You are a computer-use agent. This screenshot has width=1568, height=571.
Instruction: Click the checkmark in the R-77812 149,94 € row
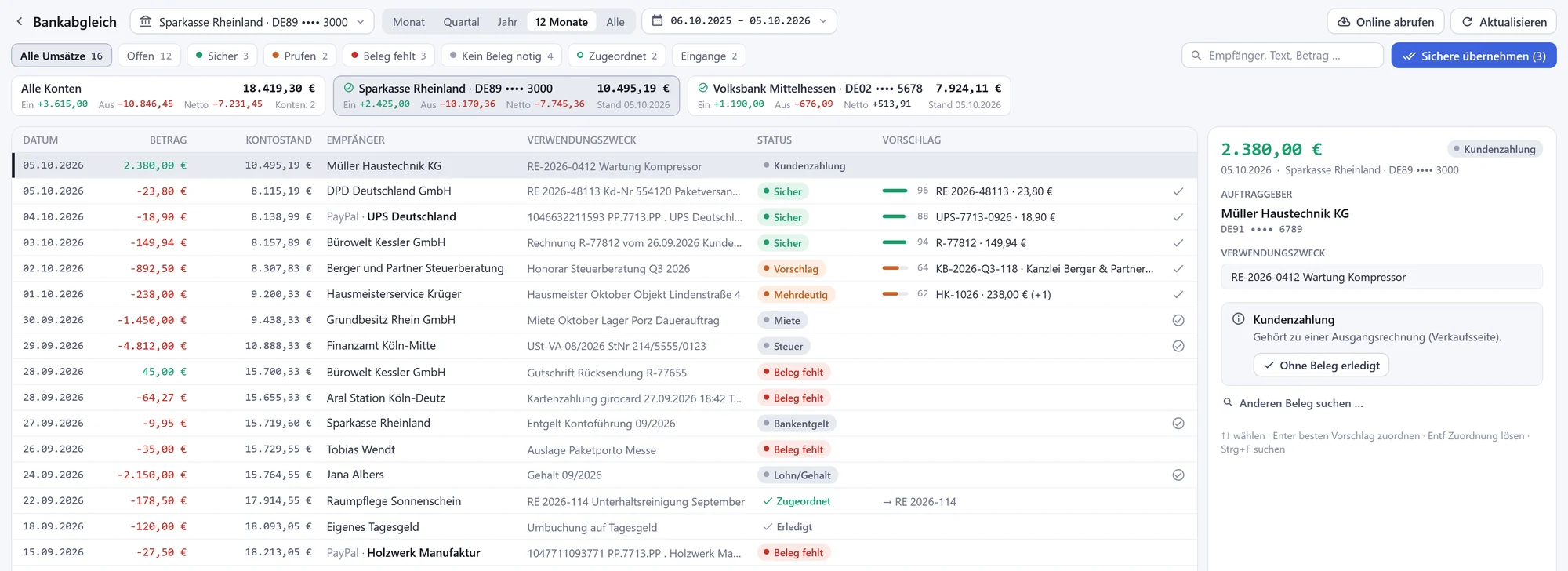(x=1178, y=243)
